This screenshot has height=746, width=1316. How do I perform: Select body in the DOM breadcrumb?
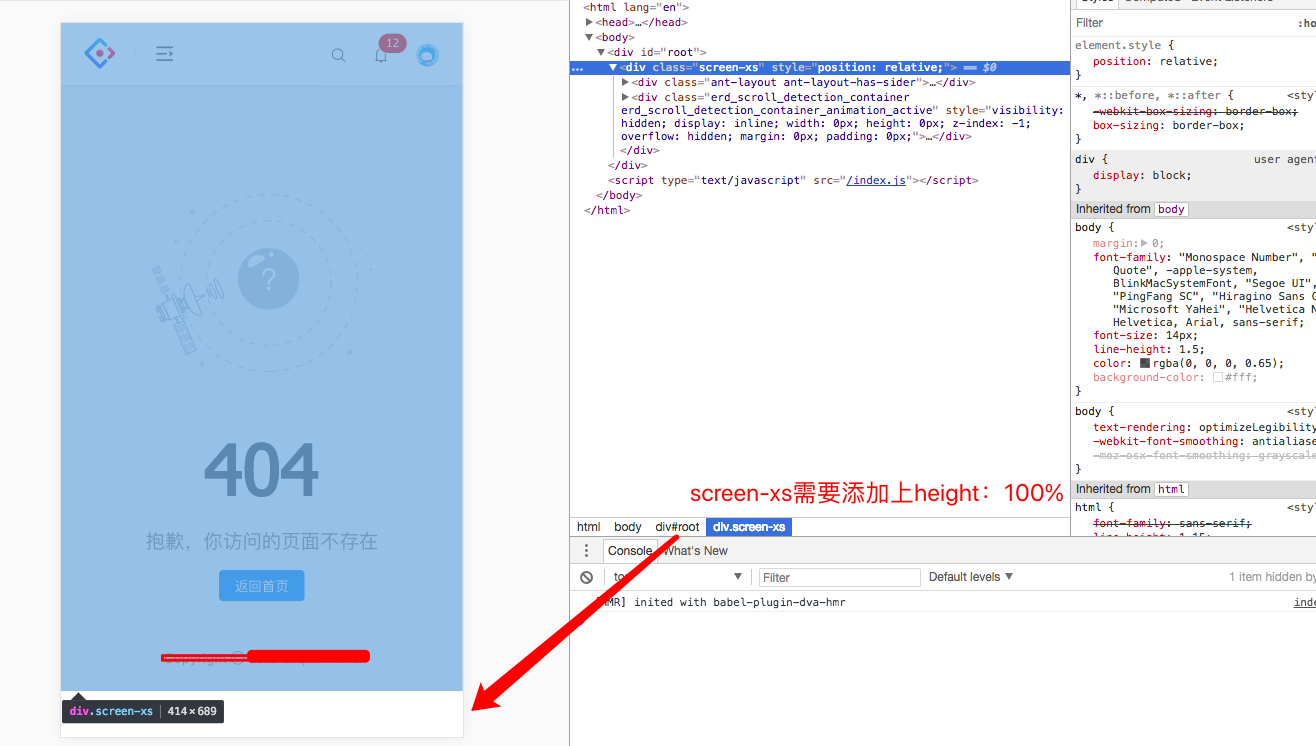point(628,527)
